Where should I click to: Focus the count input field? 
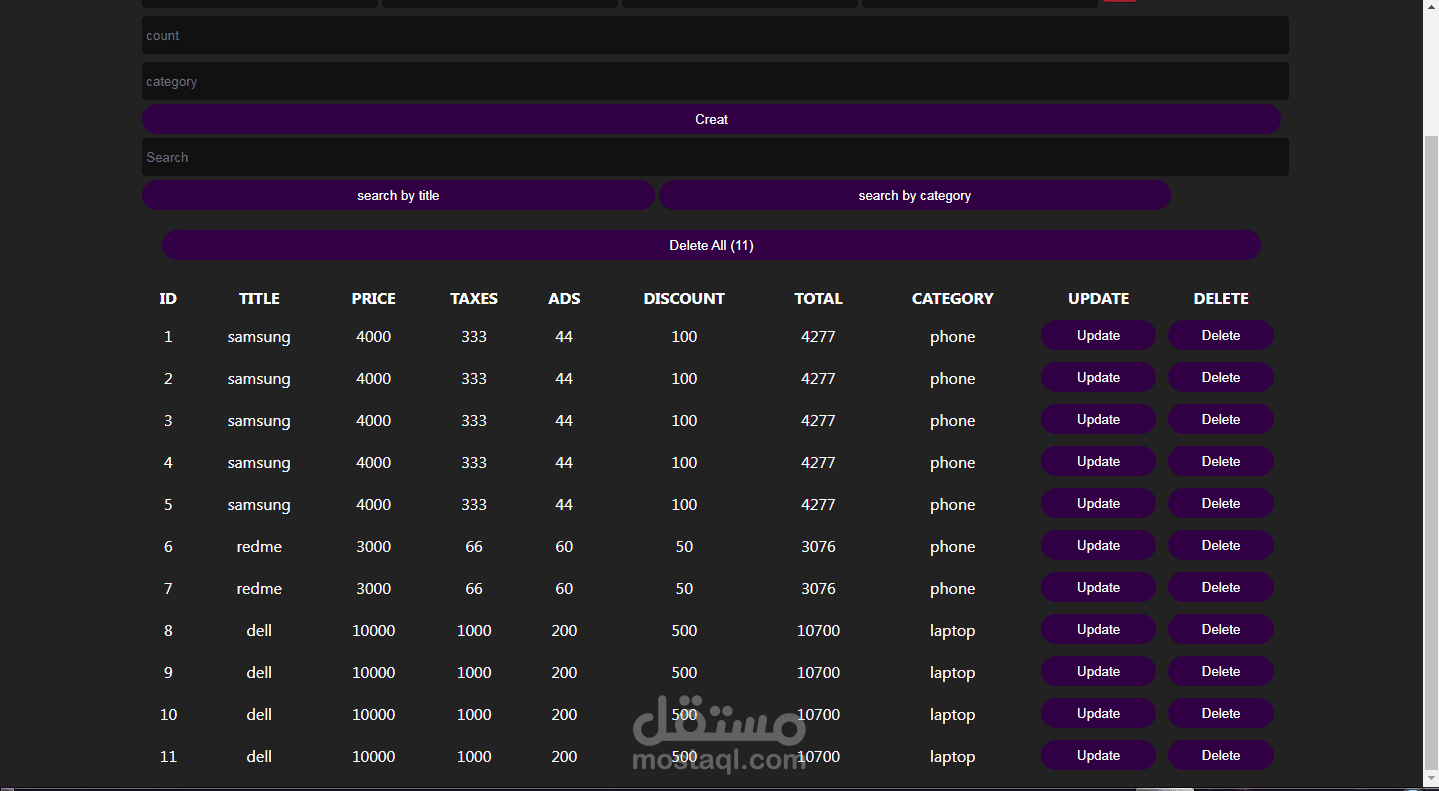click(x=715, y=35)
